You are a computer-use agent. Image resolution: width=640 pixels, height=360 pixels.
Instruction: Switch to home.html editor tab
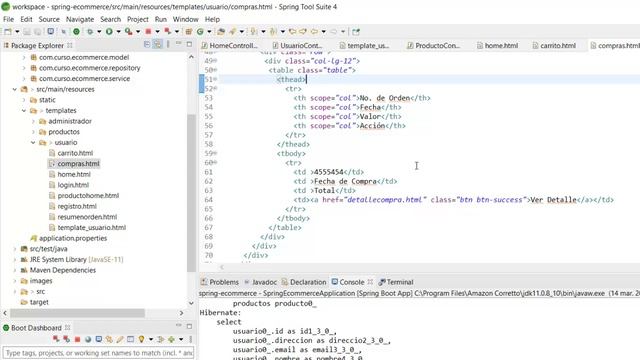point(497,46)
